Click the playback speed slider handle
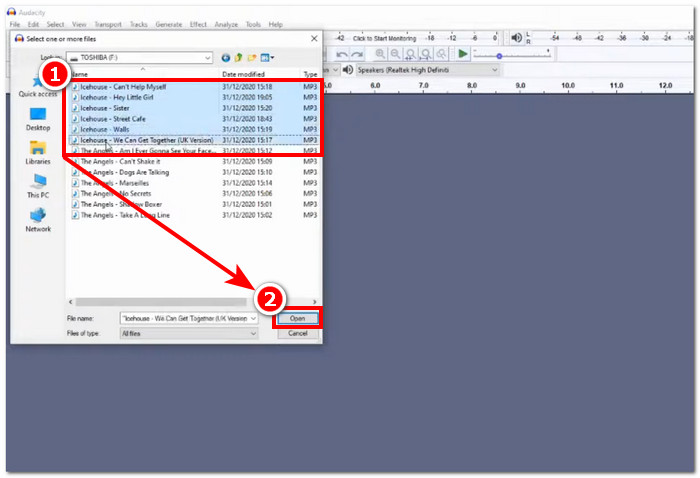This screenshot has width=700, height=478. (x=500, y=56)
